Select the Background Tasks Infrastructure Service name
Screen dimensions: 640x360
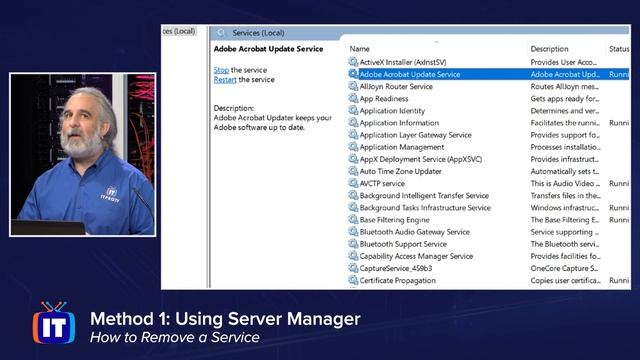(425, 208)
